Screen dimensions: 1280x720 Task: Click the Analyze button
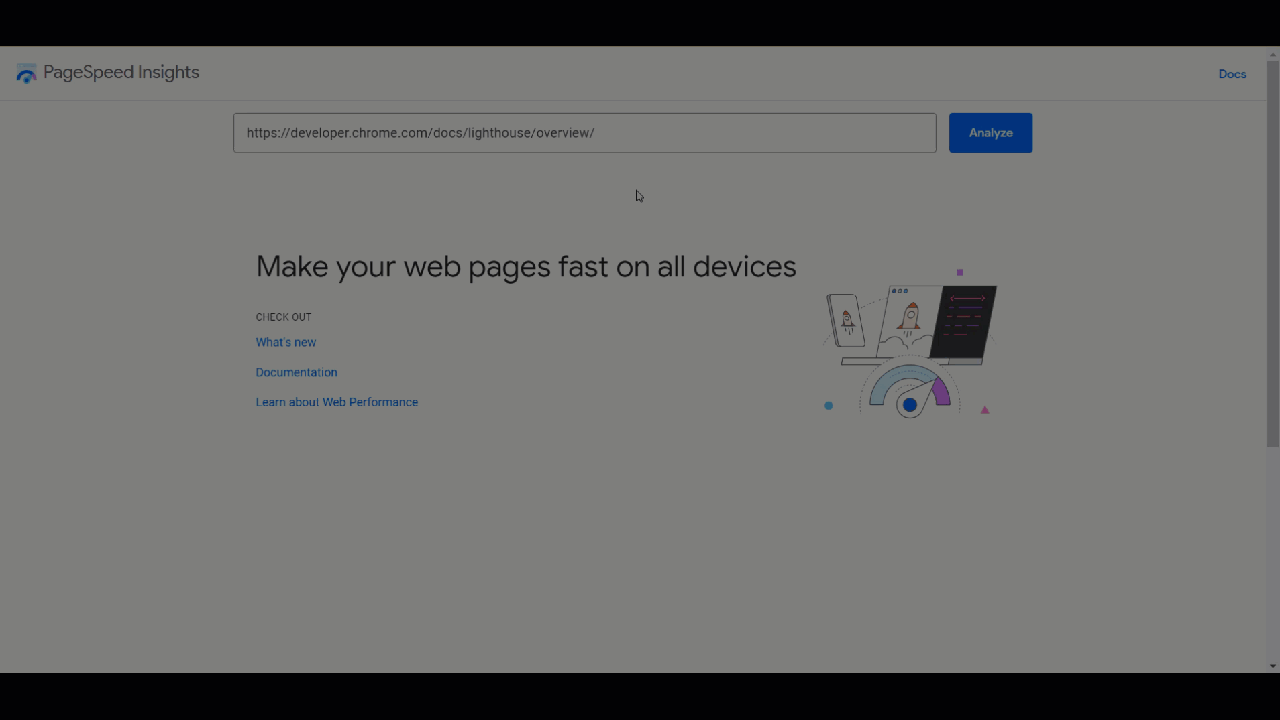pos(990,132)
